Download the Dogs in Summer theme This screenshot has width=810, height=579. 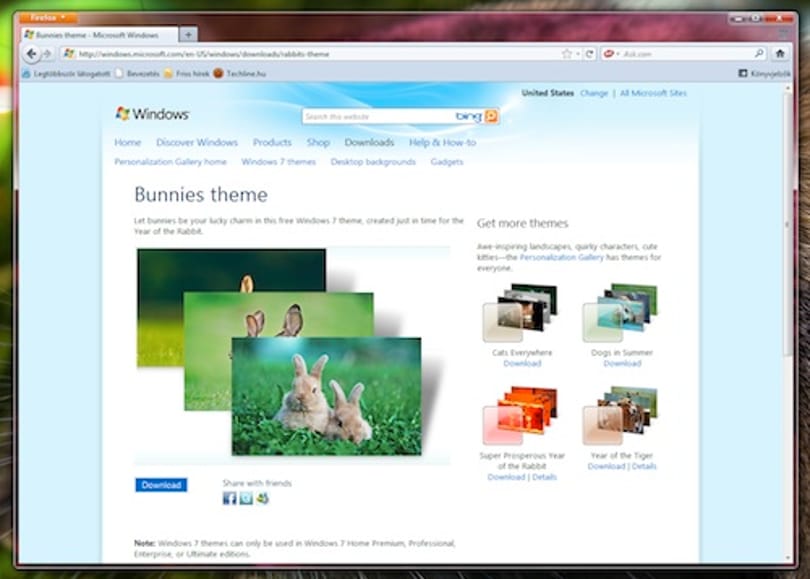(622, 364)
